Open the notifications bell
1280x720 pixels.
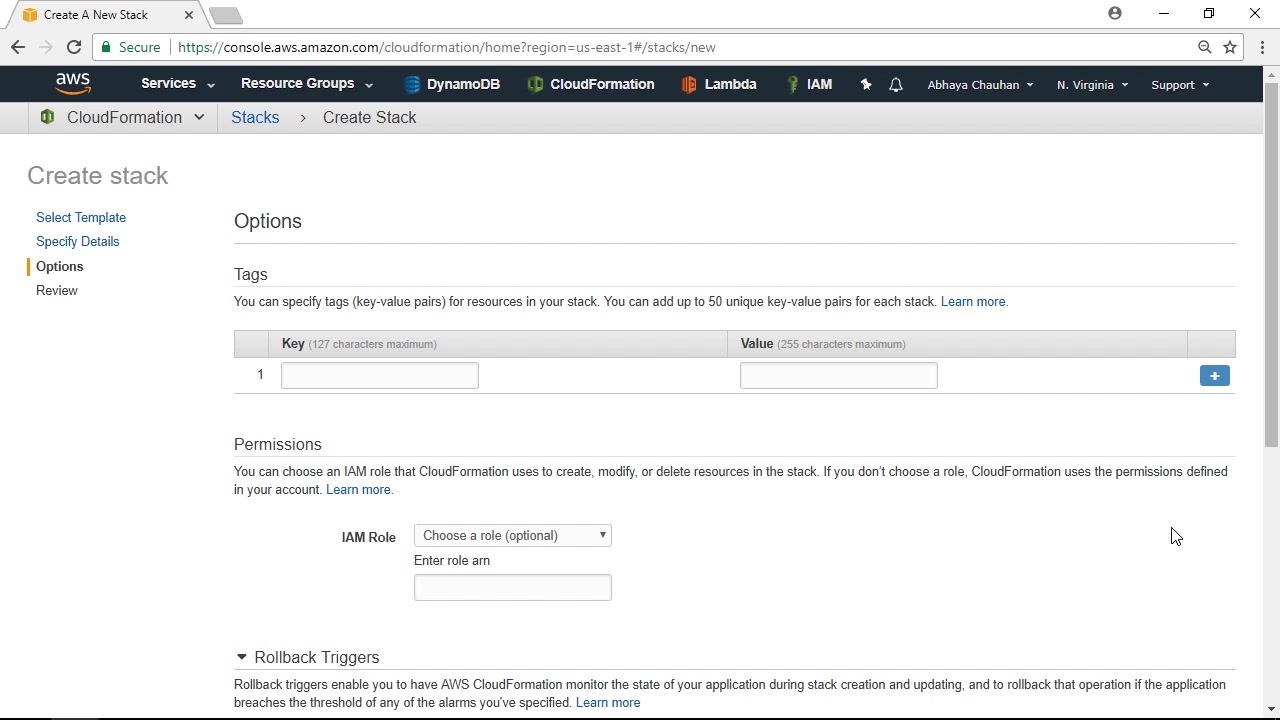point(896,85)
